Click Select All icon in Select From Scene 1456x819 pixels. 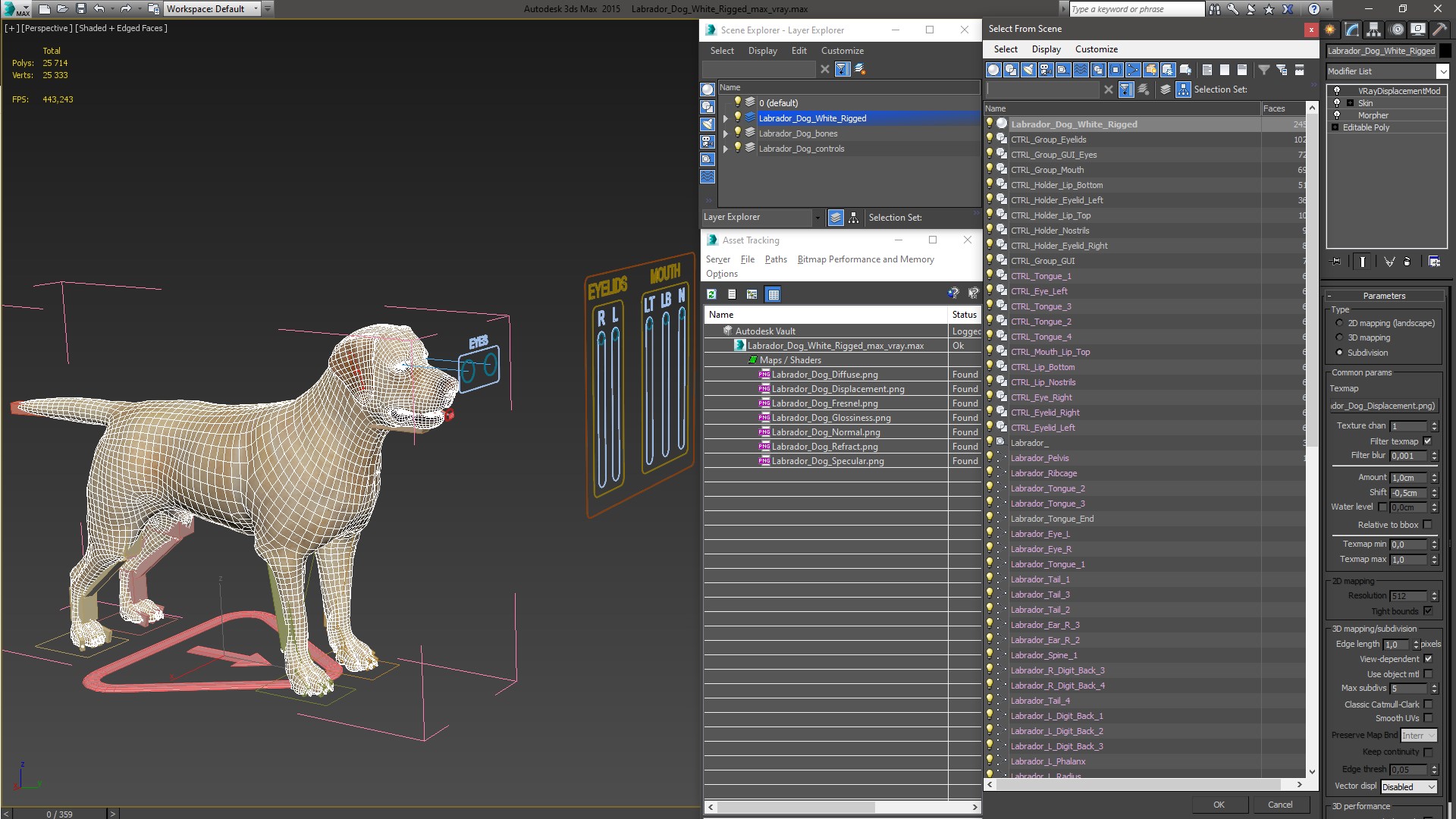click(1207, 70)
